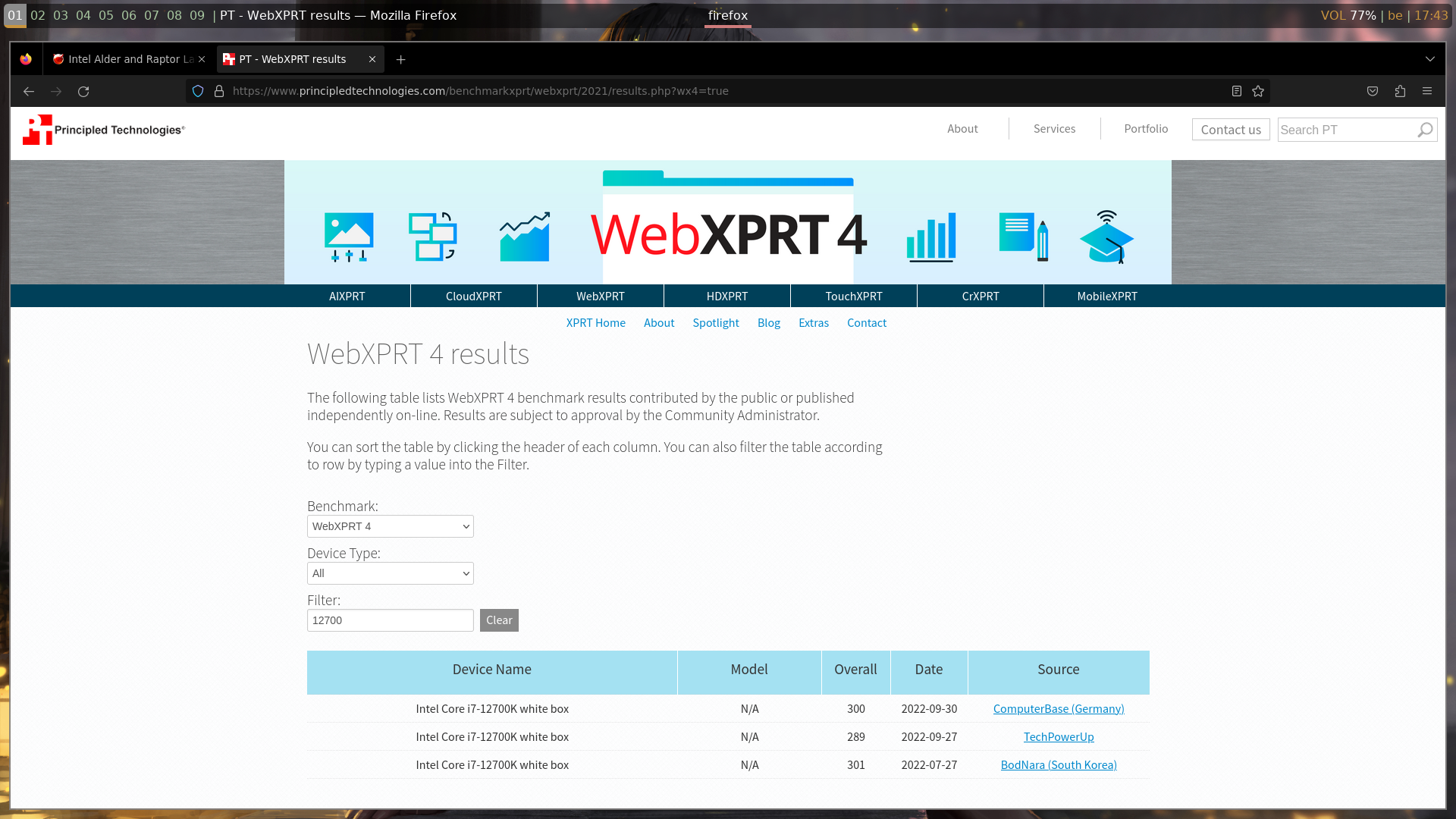Click the document and pencil banner icon
The width and height of the screenshot is (1456, 819).
pos(1024,237)
